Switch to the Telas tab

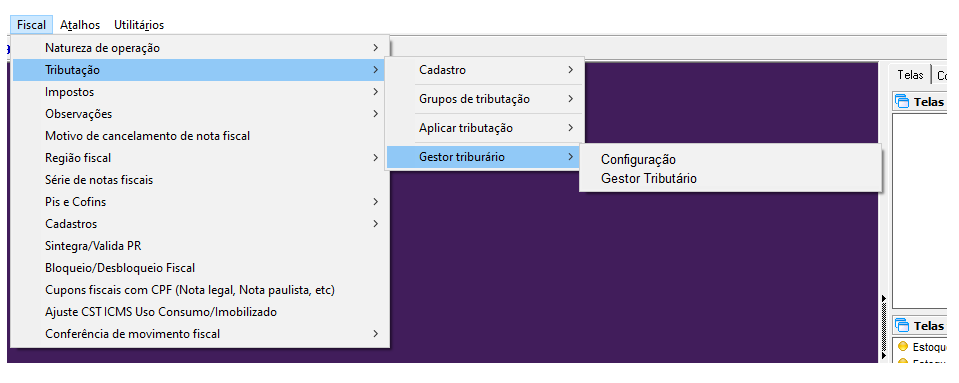pyautogui.click(x=910, y=75)
